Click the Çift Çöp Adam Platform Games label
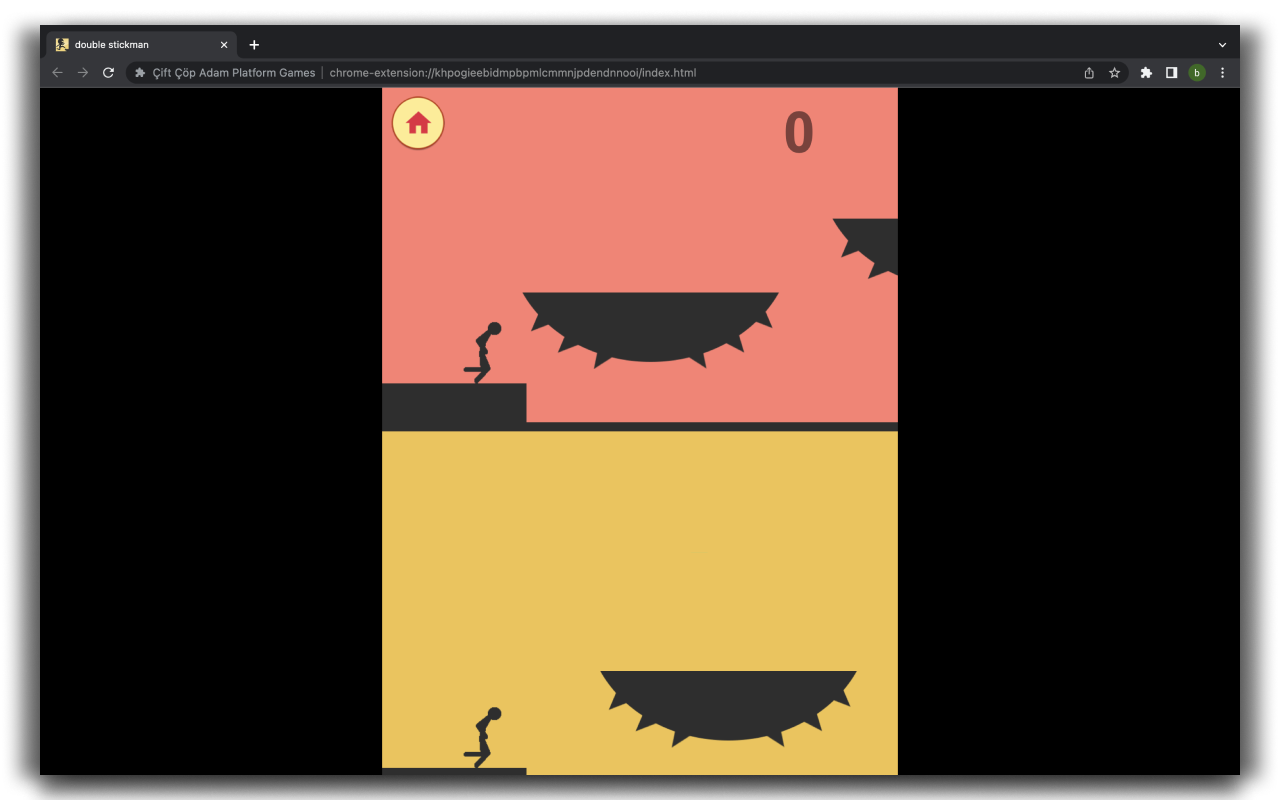 [x=233, y=73]
